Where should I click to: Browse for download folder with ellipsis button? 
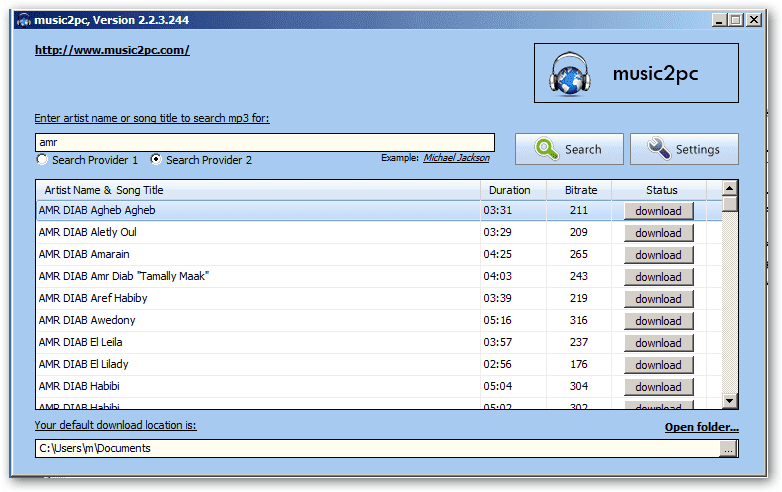(729, 449)
